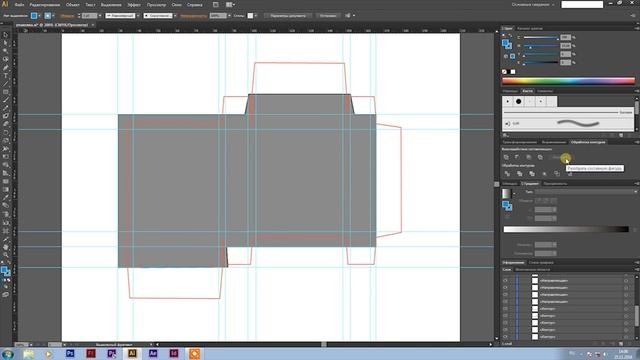Screen dimensions: 640x360
Task: Click the Cyan (C) color slider
Action: point(541,38)
